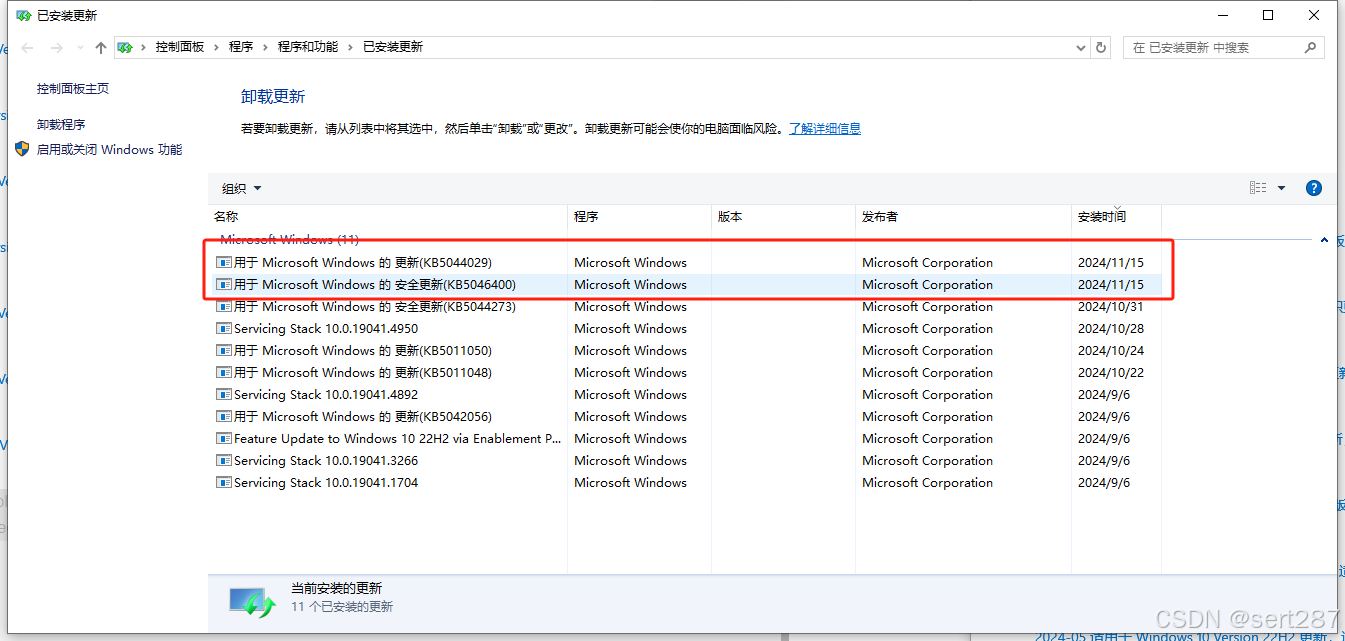
Task: Click the window title bar icon
Action: pos(23,16)
